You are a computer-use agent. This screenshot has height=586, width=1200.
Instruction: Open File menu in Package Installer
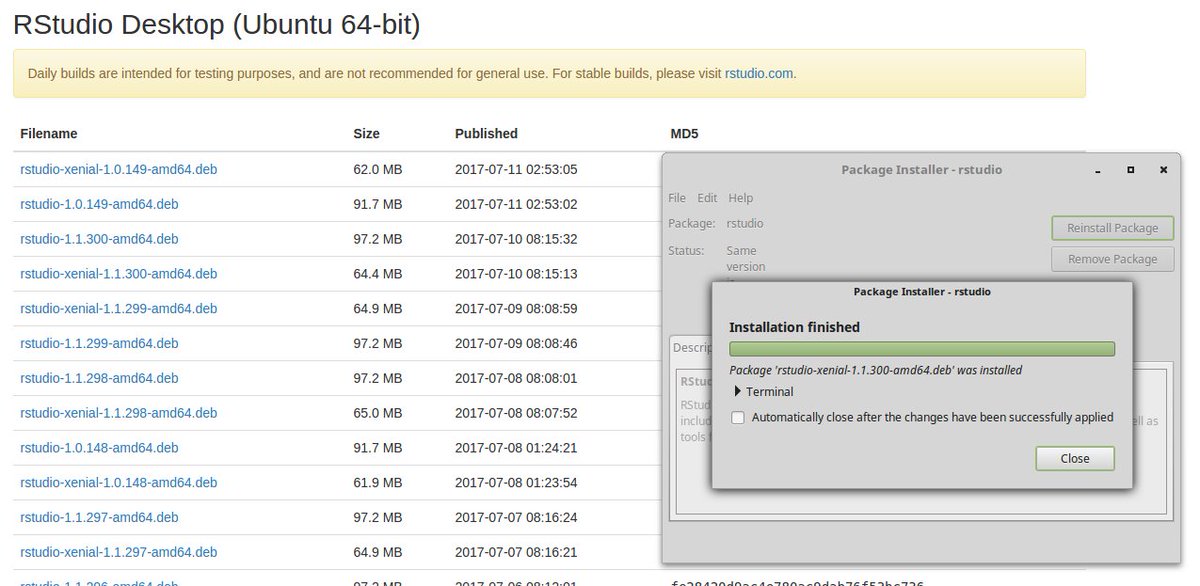[677, 198]
